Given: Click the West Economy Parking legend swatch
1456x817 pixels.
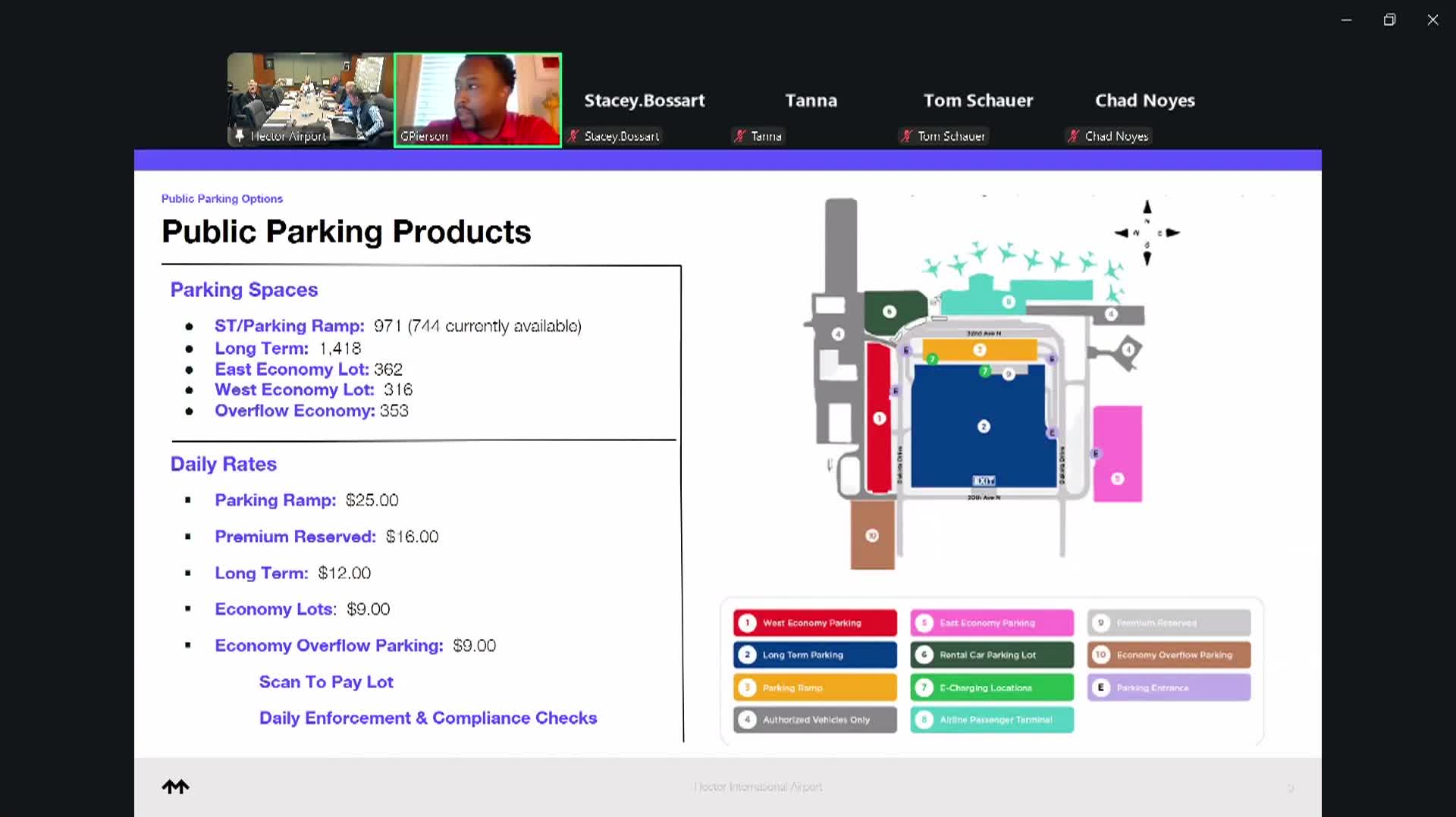Looking at the screenshot, I should click(814, 623).
